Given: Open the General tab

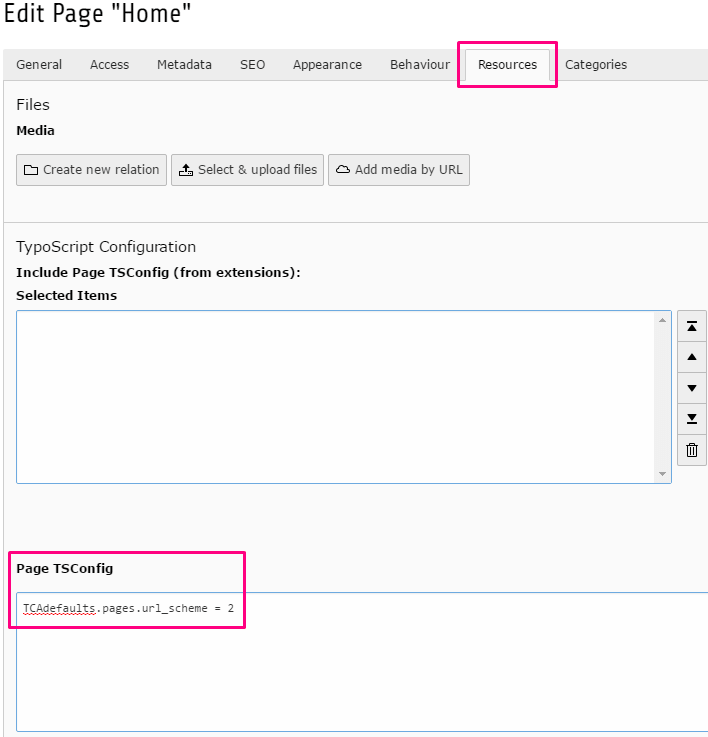Looking at the screenshot, I should (x=39, y=65).
